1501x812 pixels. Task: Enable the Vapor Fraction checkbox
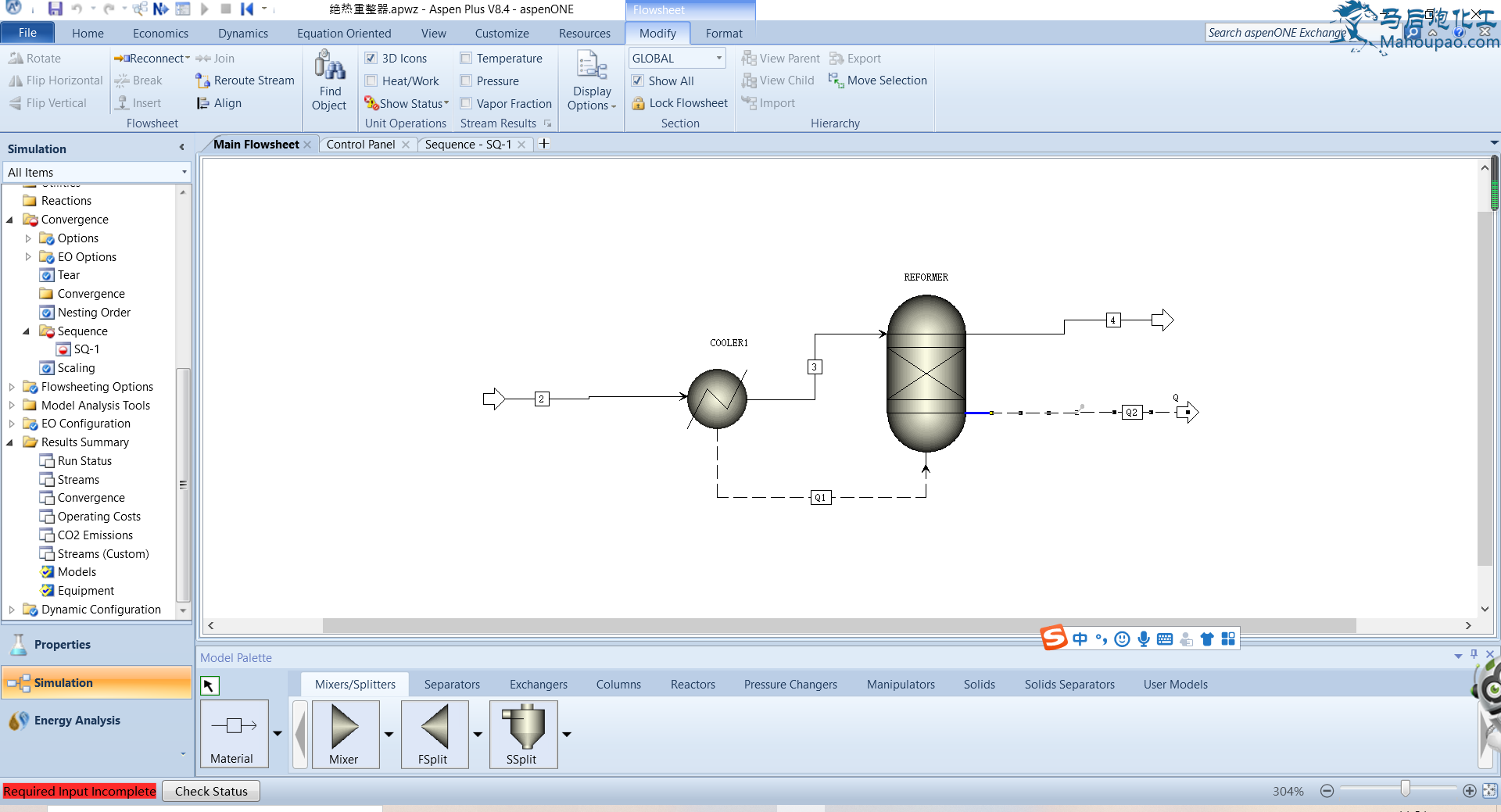(x=466, y=103)
